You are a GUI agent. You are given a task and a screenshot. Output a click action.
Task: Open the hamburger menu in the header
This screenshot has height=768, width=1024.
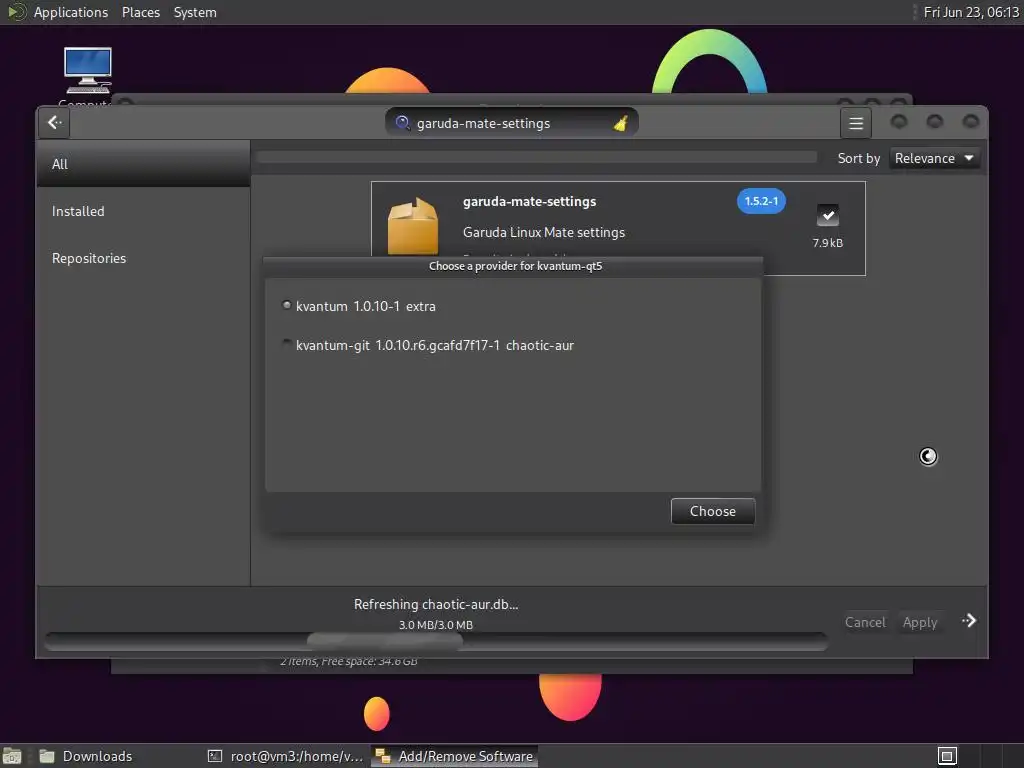[x=856, y=123]
